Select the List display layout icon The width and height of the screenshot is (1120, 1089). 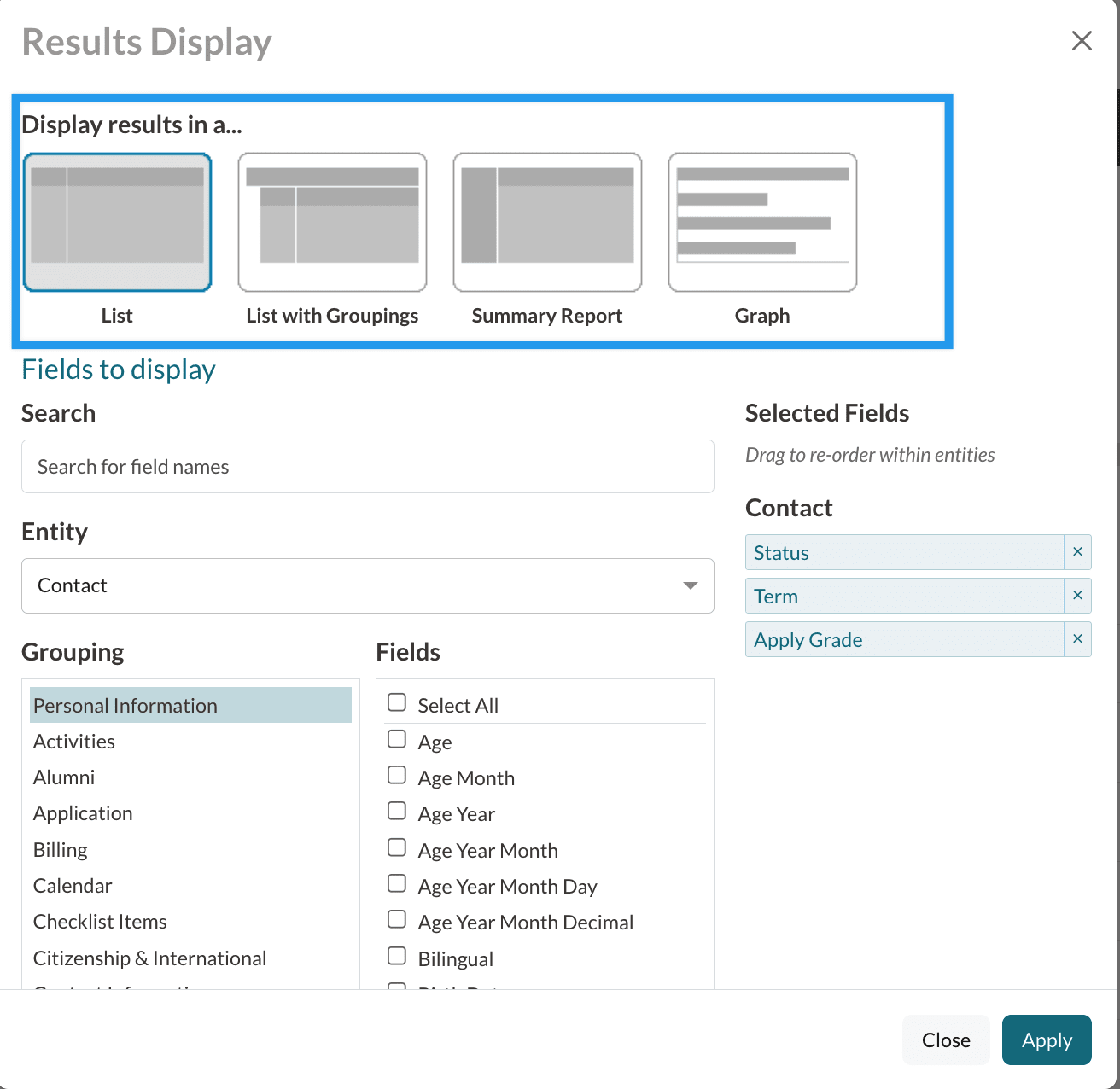tap(117, 223)
